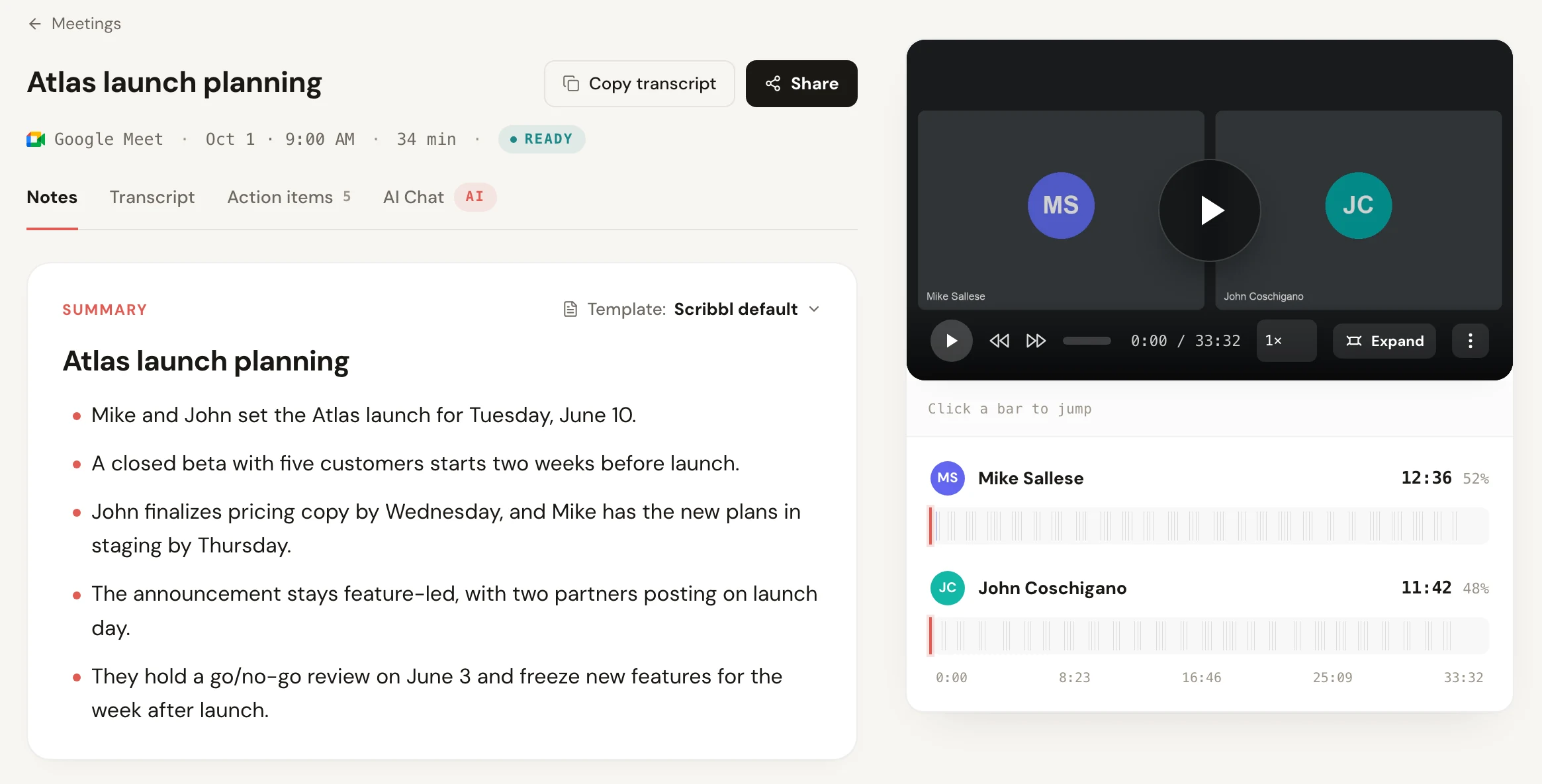Click the 11:42 talk time value
This screenshot has height=784, width=1542.
[x=1426, y=588]
